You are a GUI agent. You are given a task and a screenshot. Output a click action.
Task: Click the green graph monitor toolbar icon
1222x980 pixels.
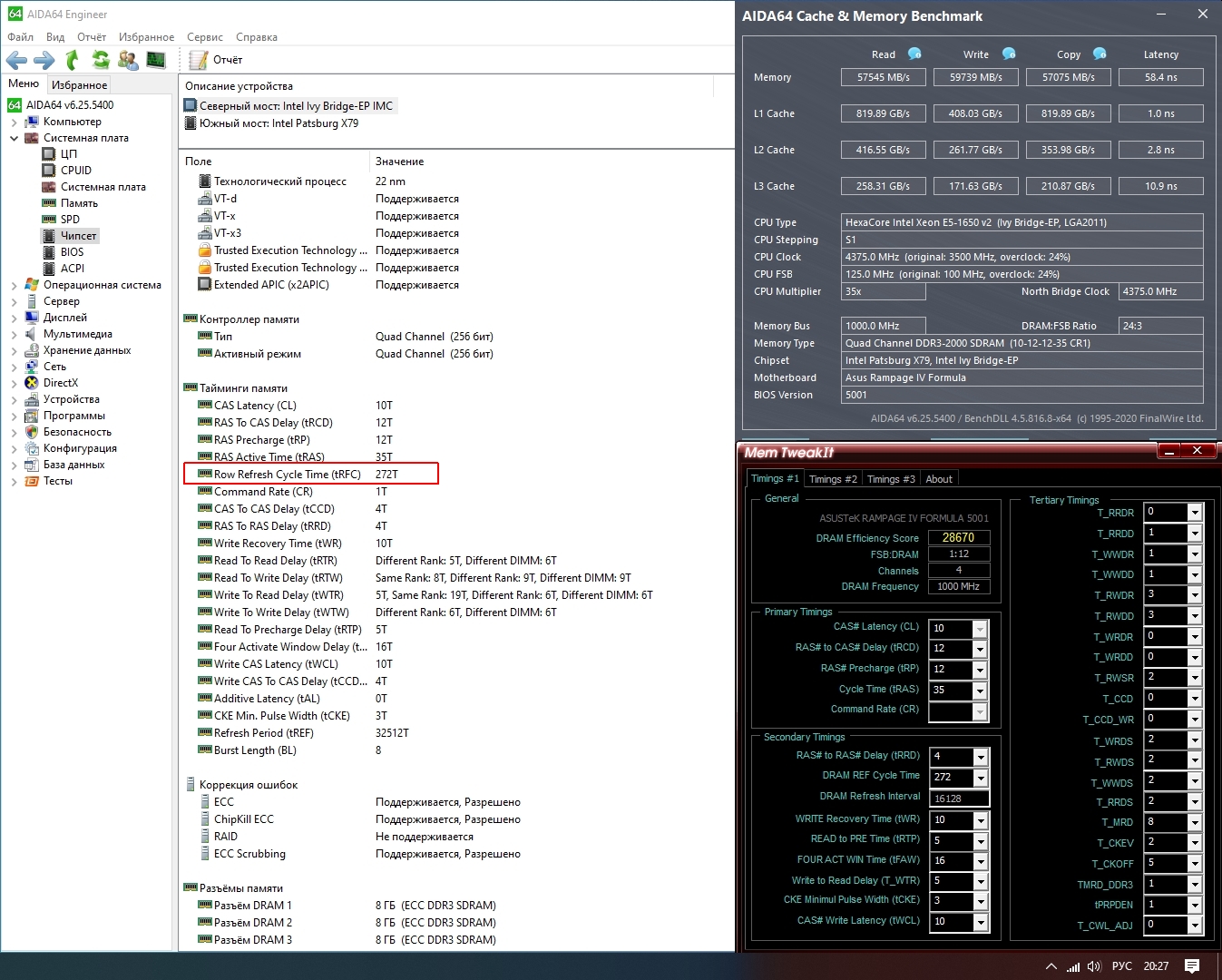(156, 60)
